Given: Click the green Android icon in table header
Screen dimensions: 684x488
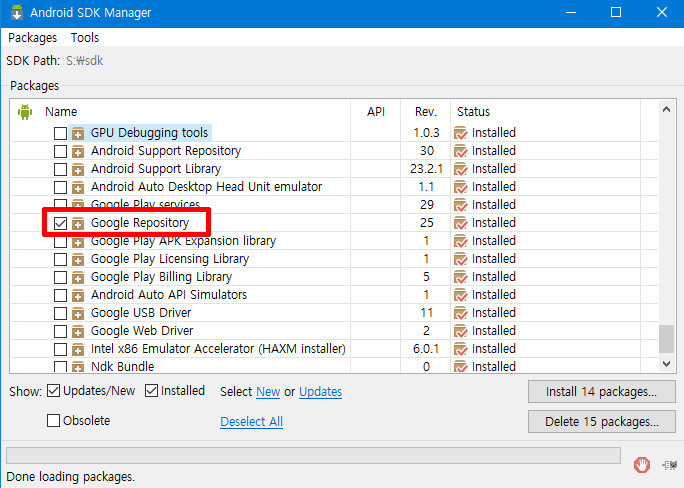Looking at the screenshot, I should 25,112.
